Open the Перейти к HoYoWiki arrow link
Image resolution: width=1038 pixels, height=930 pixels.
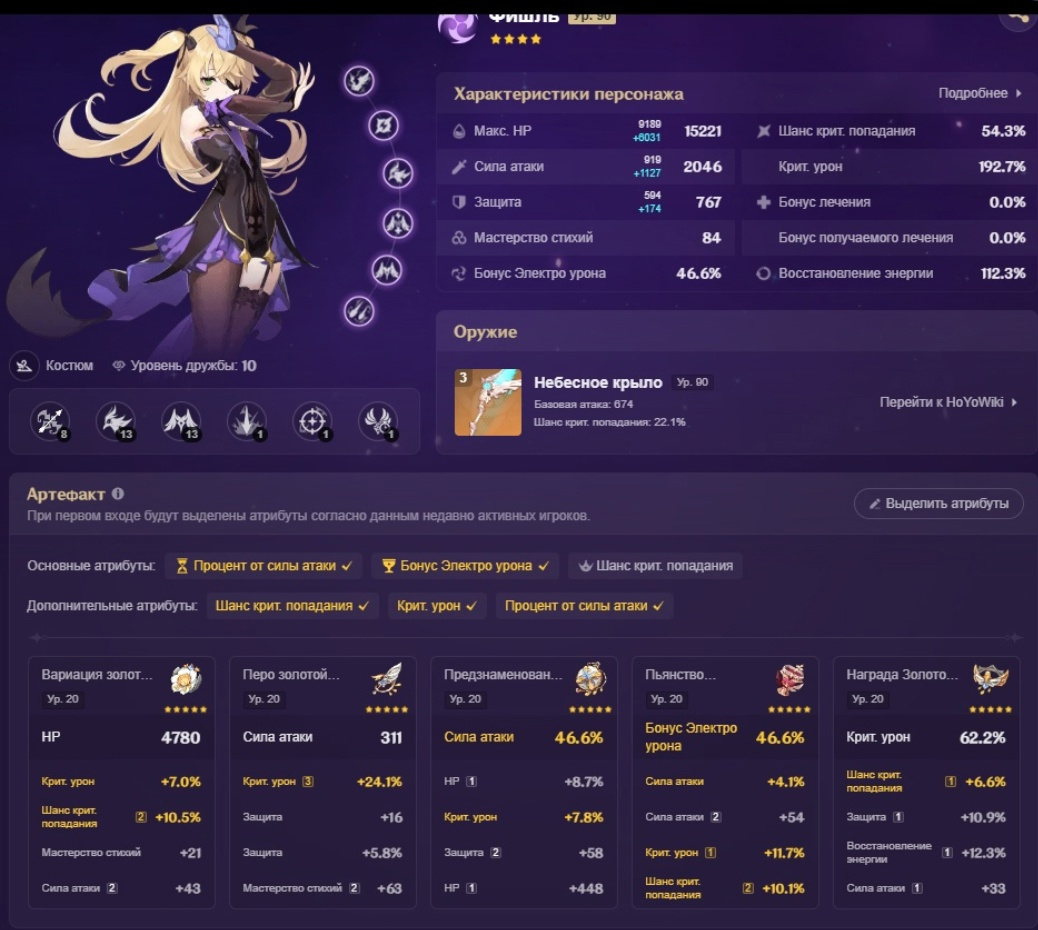pos(948,402)
